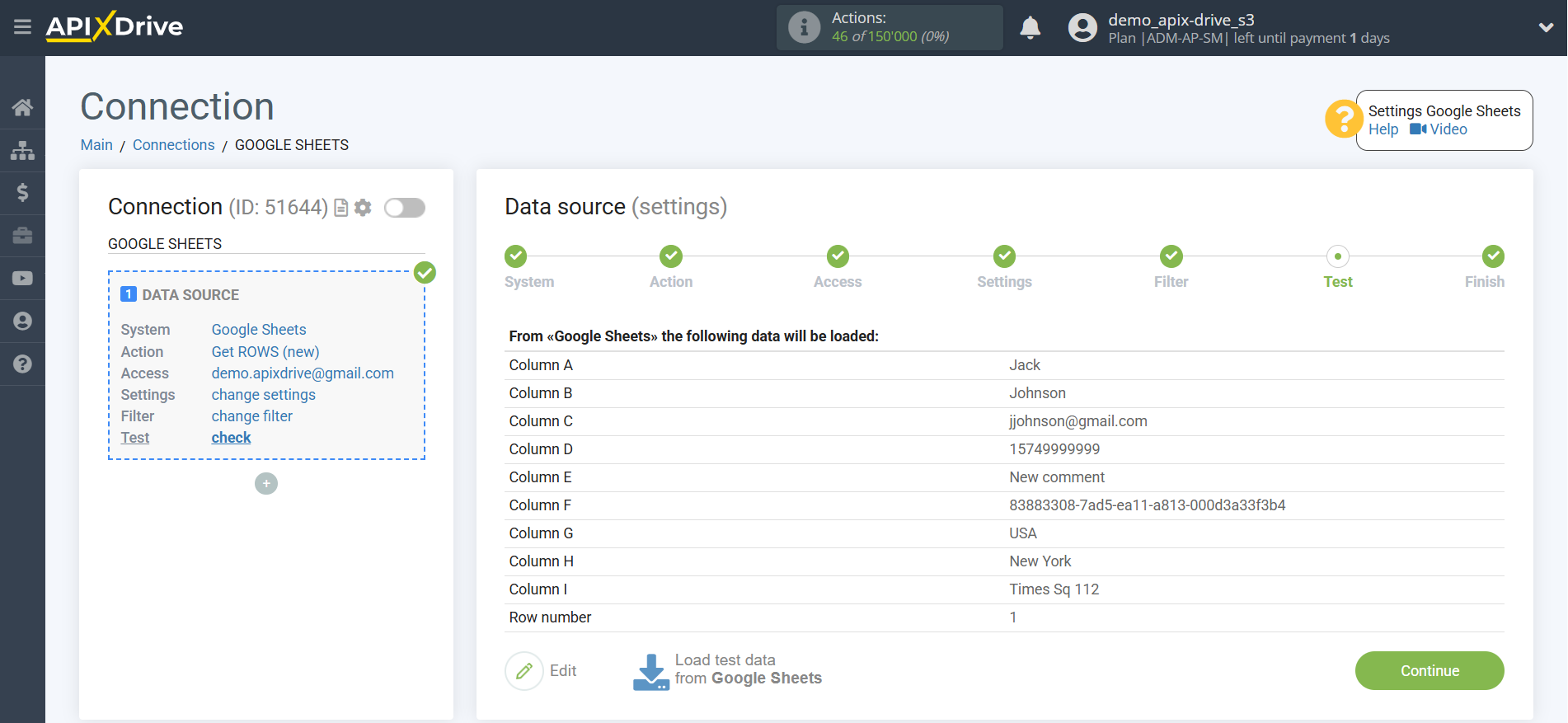1568x723 pixels.
Task: Click the demo_apix-drive_s3 username
Action: pyautogui.click(x=1181, y=20)
